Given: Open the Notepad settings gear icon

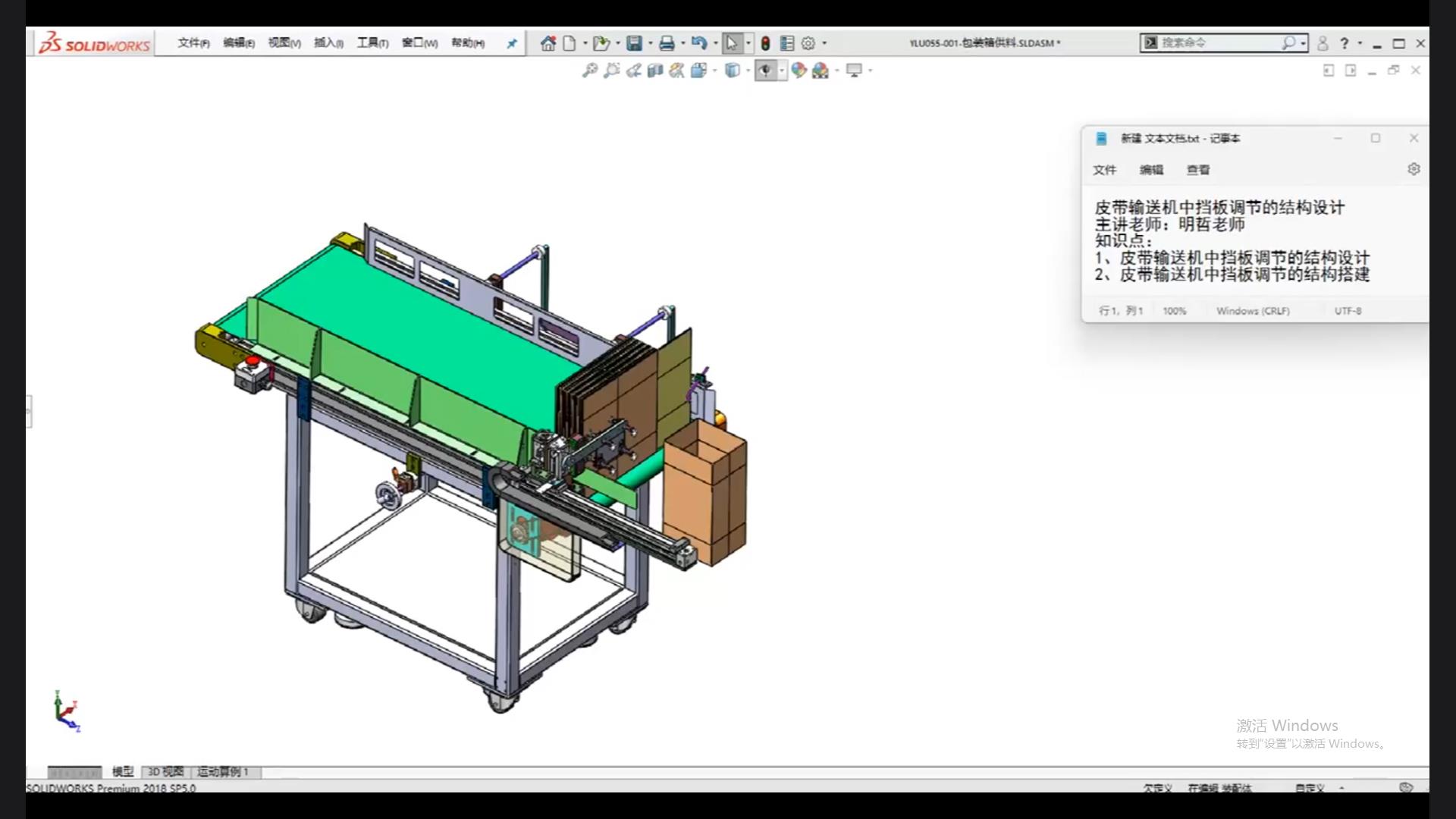Looking at the screenshot, I should pyautogui.click(x=1414, y=169).
